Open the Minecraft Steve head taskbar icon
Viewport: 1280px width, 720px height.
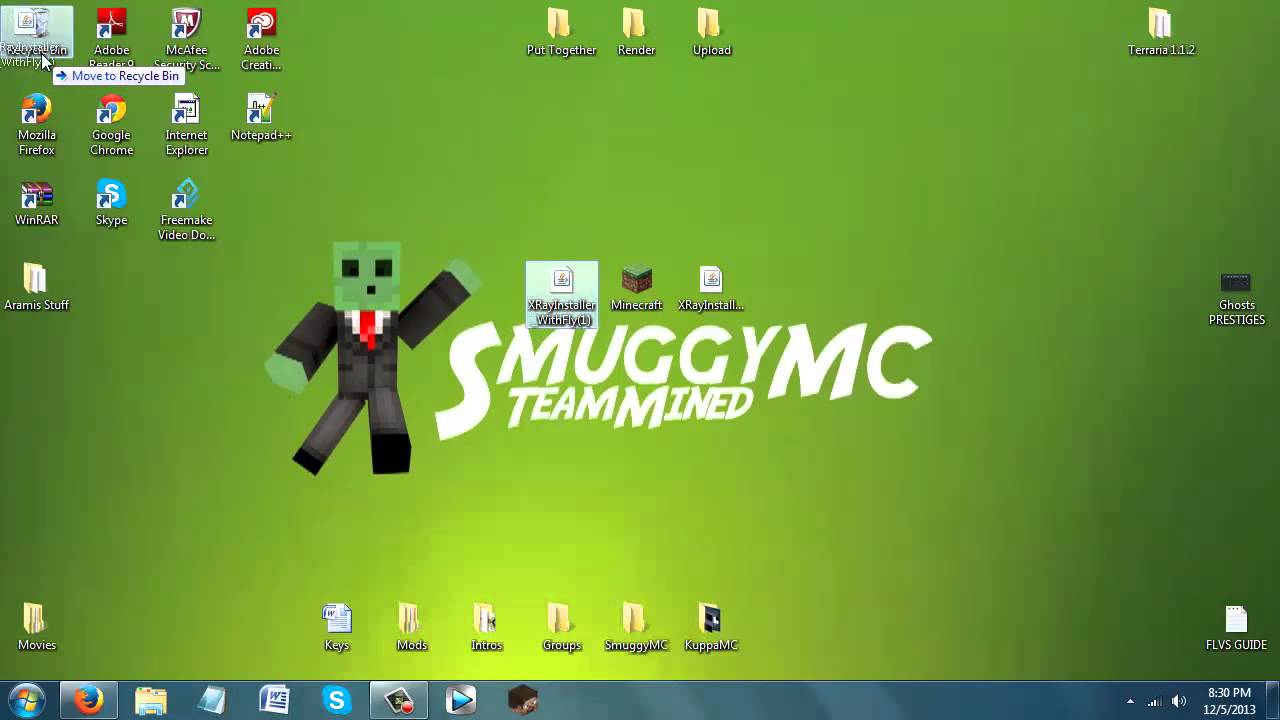tap(523, 700)
